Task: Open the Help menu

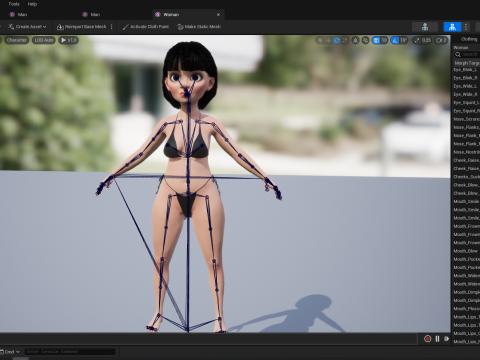Action: (x=32, y=4)
